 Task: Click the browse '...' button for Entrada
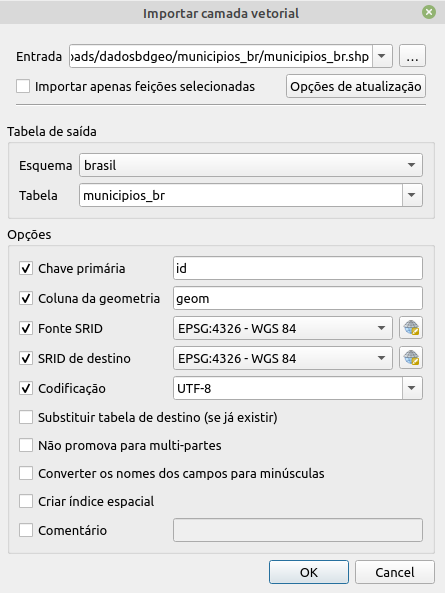[x=412, y=56]
